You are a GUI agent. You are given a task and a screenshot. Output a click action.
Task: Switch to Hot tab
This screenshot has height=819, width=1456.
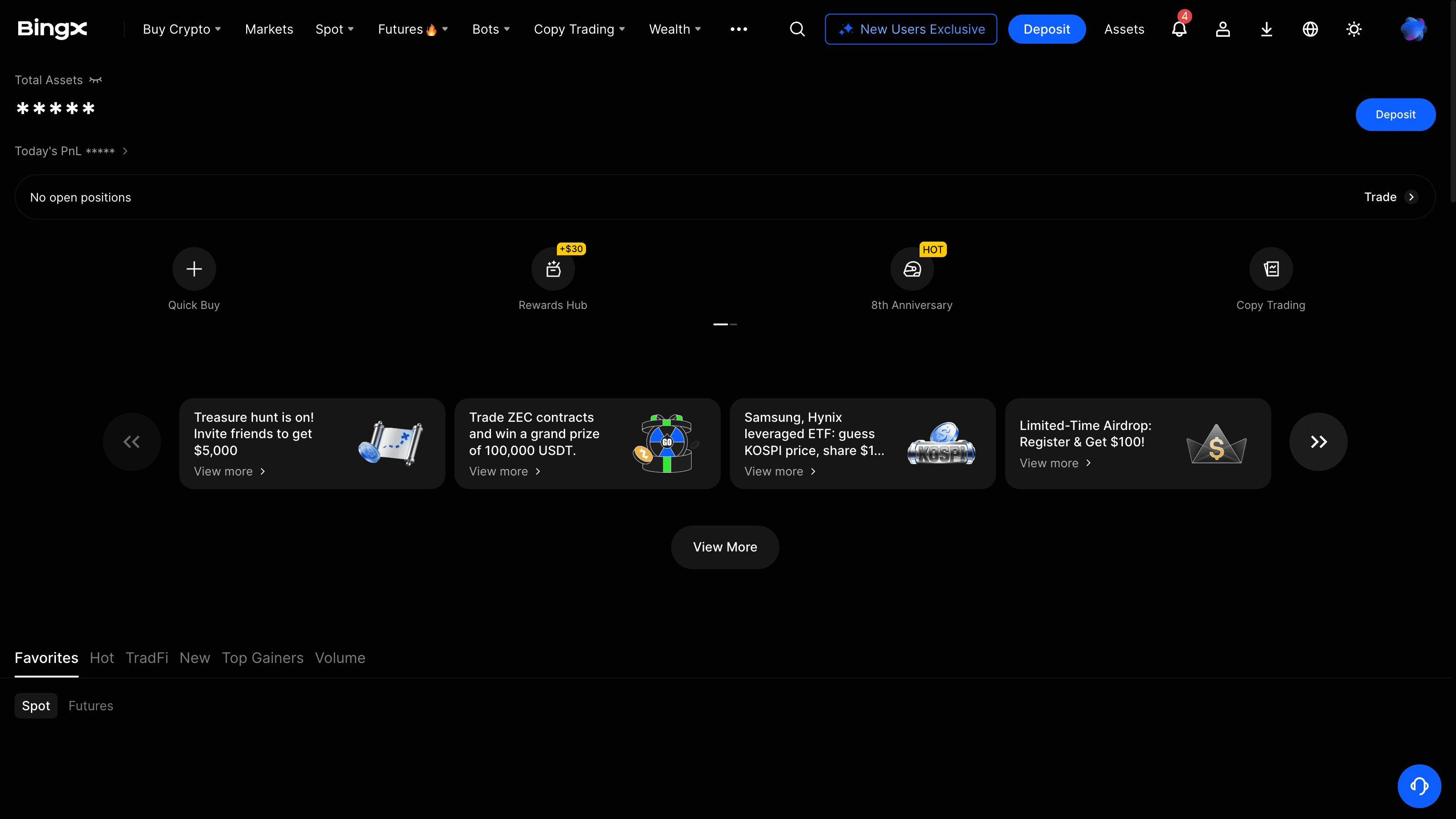[102, 658]
